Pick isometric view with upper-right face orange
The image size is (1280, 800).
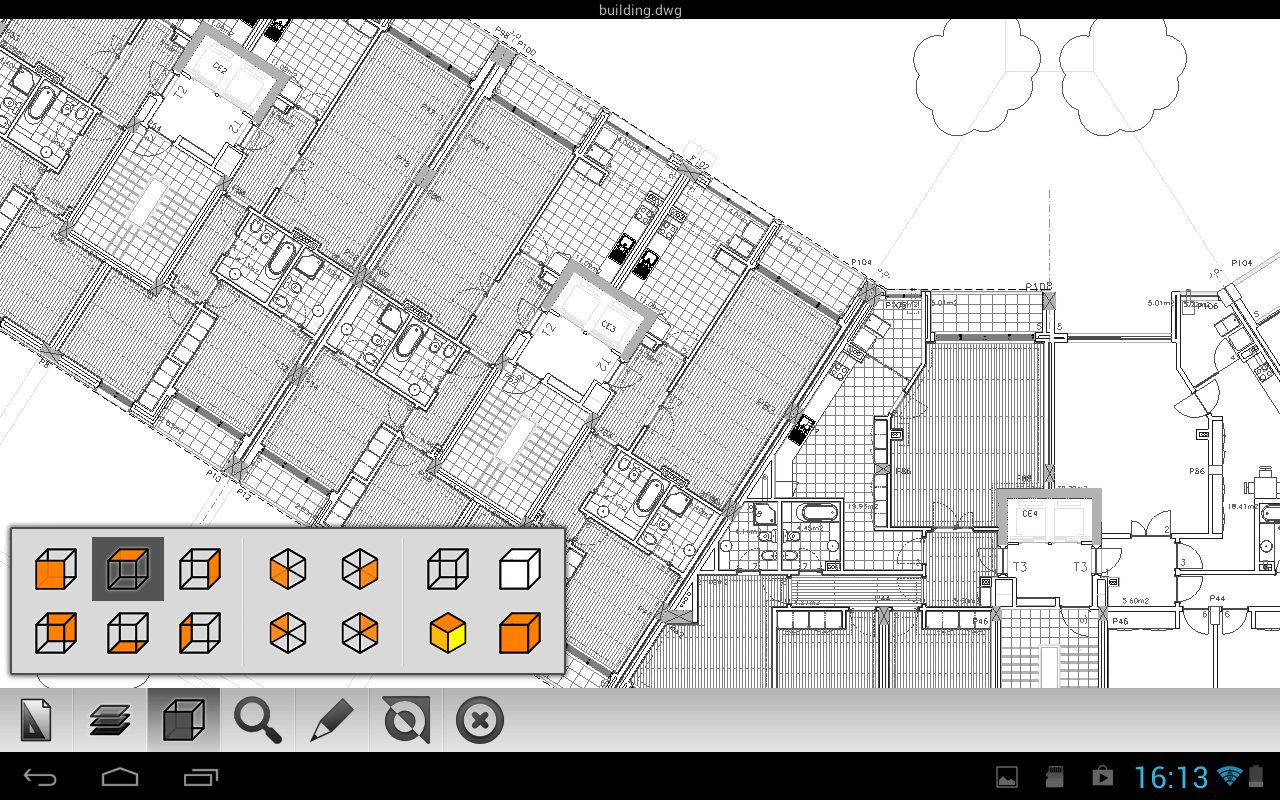(360, 633)
